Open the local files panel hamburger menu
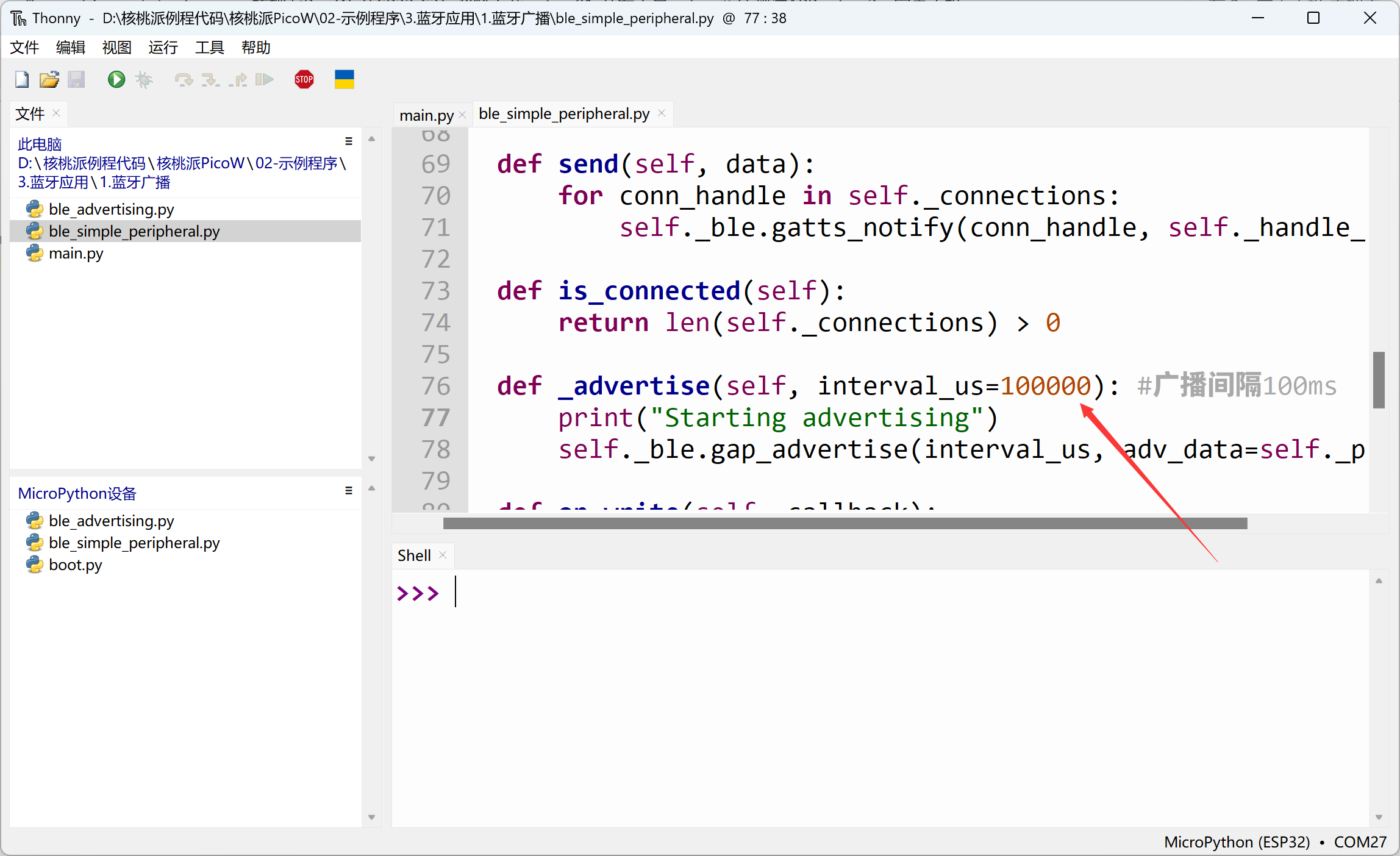This screenshot has height=856, width=1400. 349,141
